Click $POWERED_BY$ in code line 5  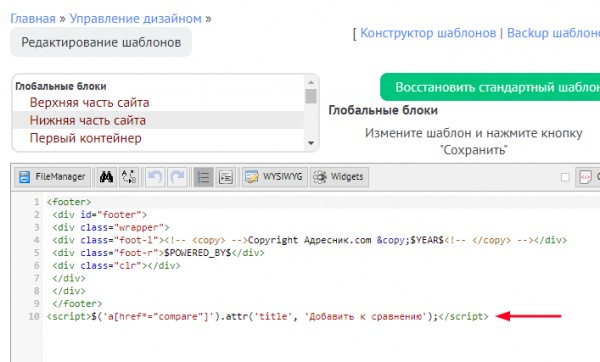point(197,253)
